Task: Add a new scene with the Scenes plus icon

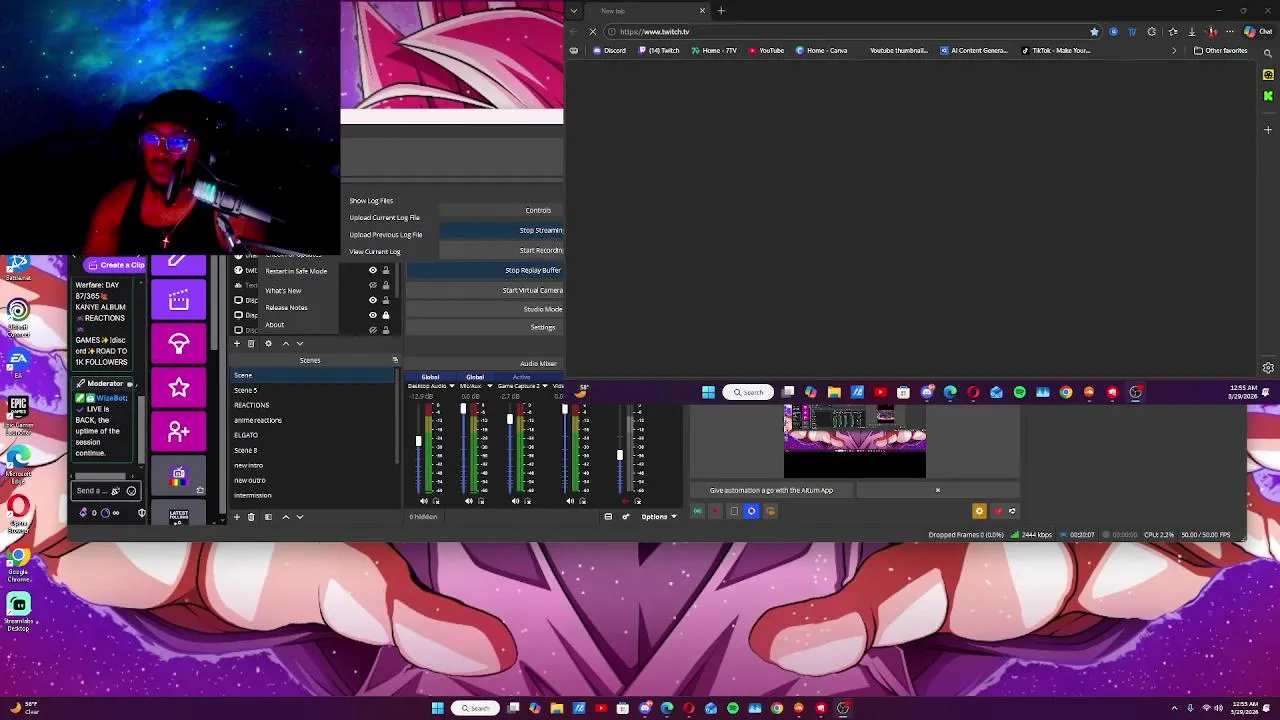Action: 237,517
